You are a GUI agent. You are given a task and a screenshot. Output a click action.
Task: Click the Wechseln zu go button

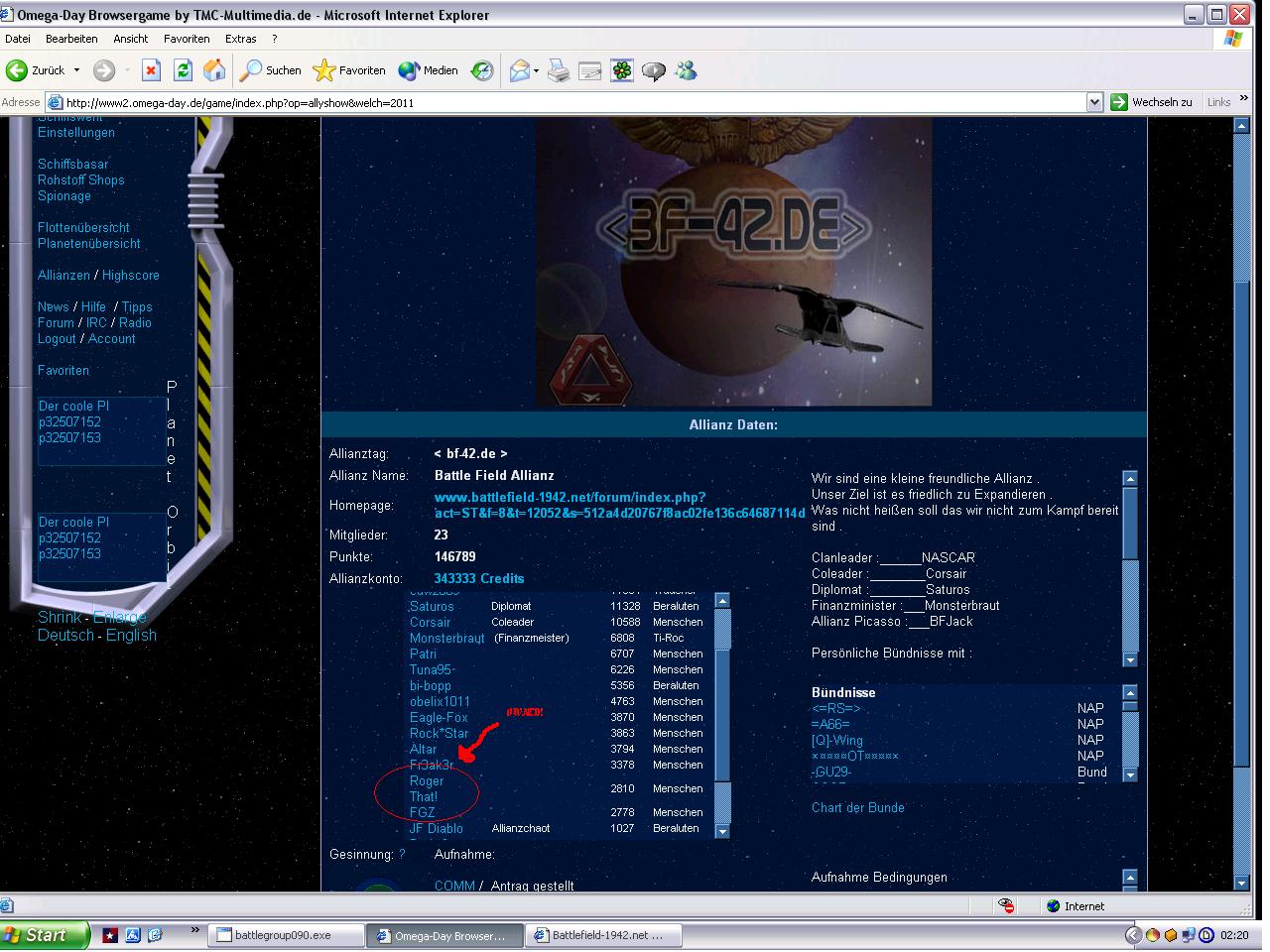[x=1152, y=102]
